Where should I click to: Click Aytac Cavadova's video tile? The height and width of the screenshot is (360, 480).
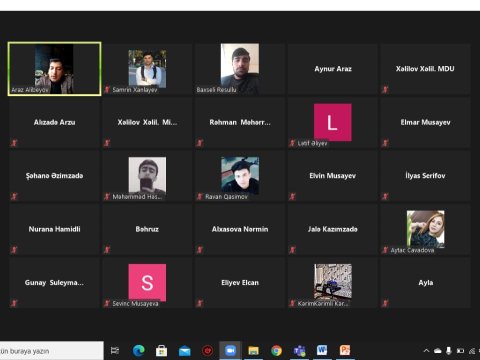425,229
